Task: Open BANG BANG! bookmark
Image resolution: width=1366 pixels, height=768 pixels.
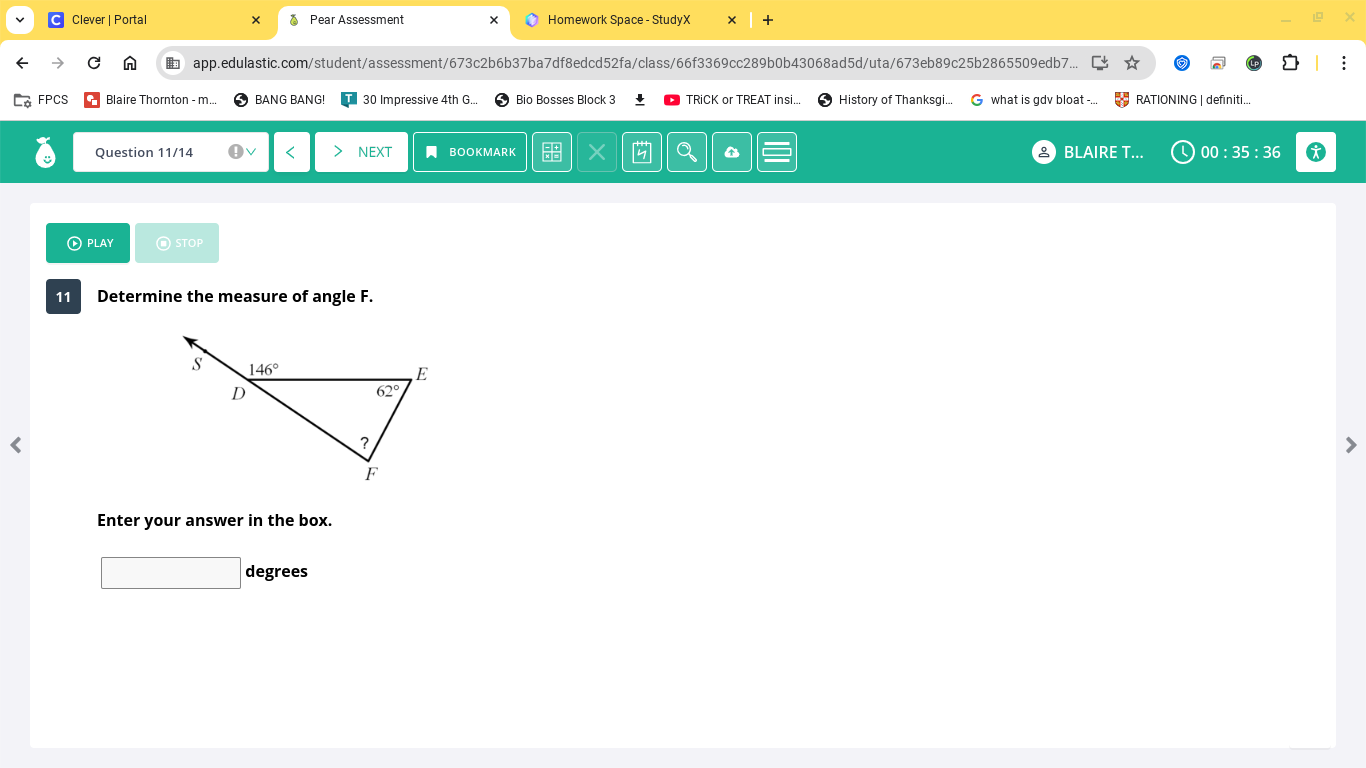Action: pyautogui.click(x=279, y=100)
